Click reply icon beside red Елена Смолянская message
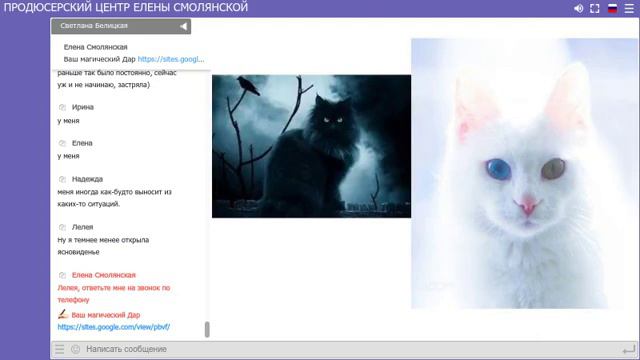This screenshot has height=360, width=640. (62, 275)
